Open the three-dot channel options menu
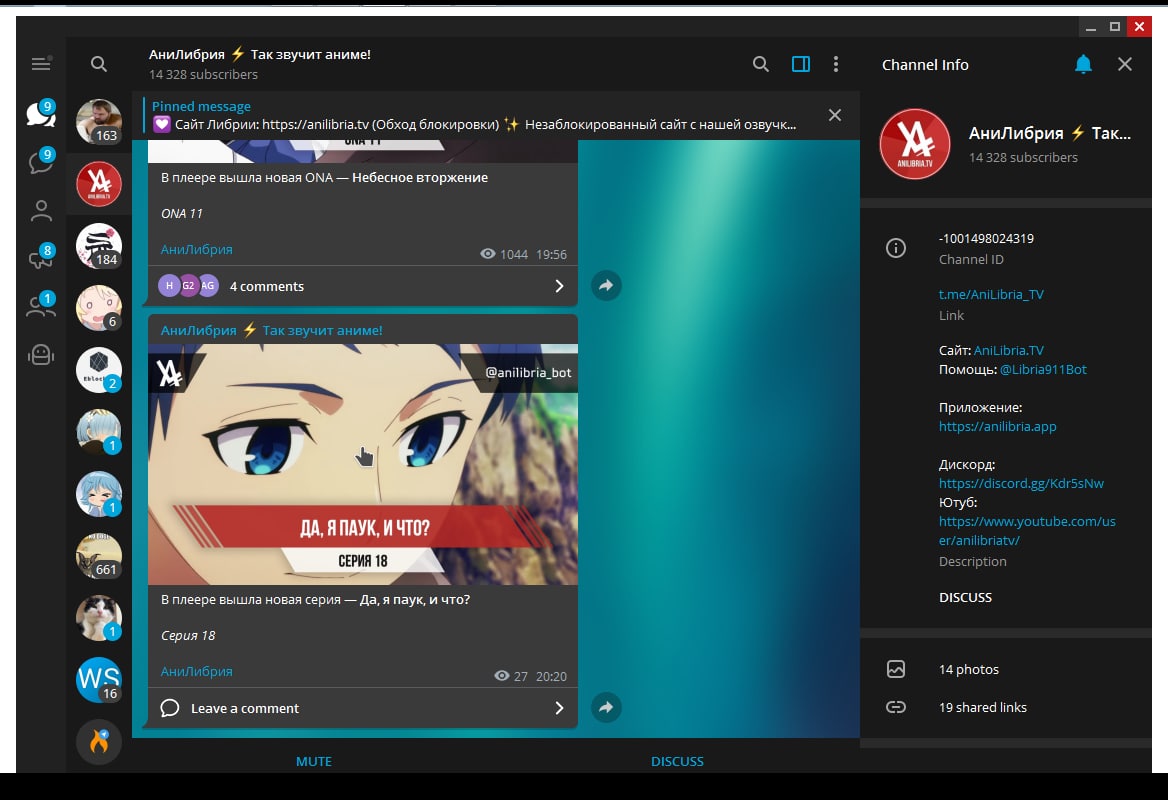This screenshot has width=1168, height=800. (836, 64)
